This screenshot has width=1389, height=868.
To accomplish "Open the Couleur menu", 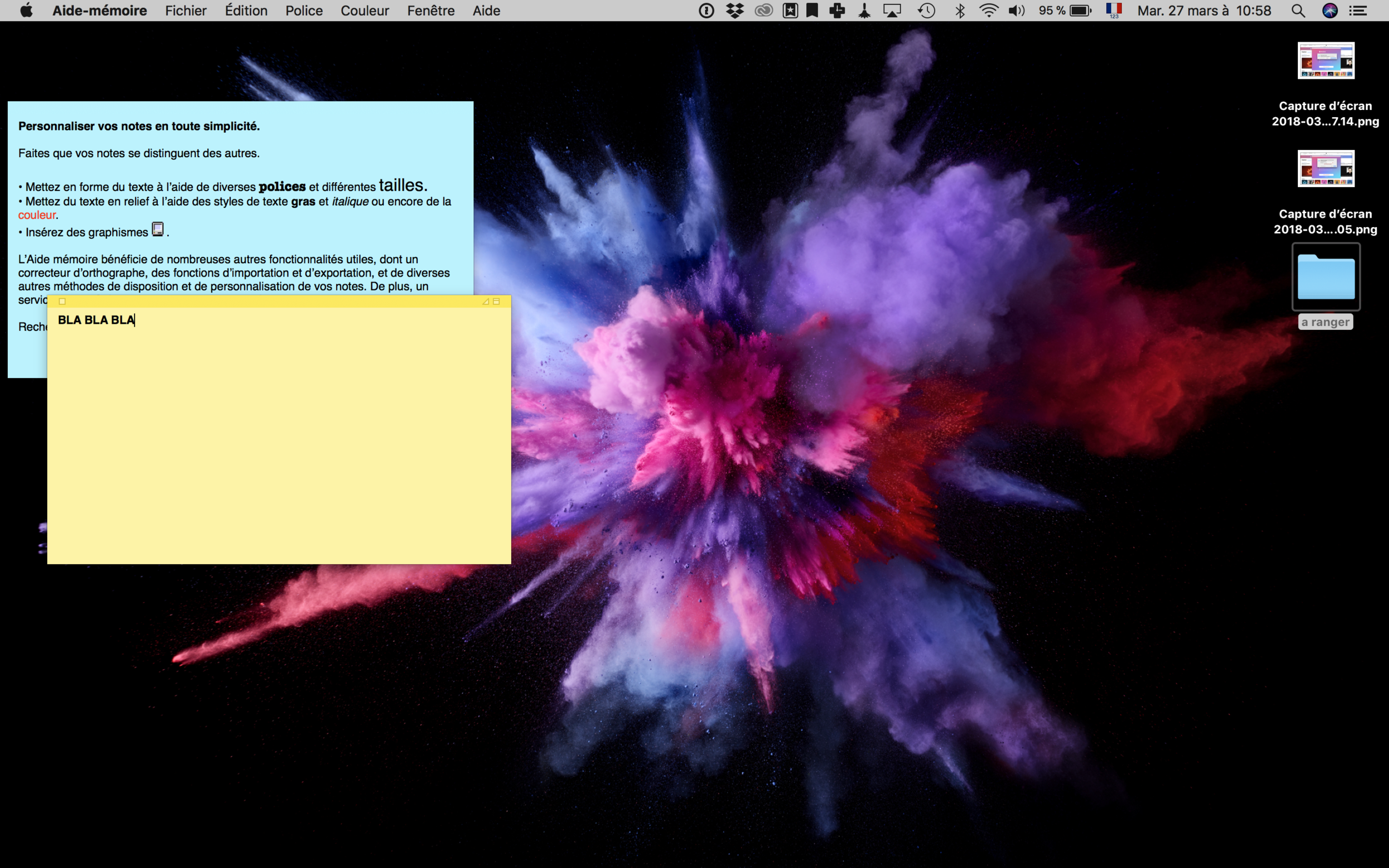I will [364, 11].
